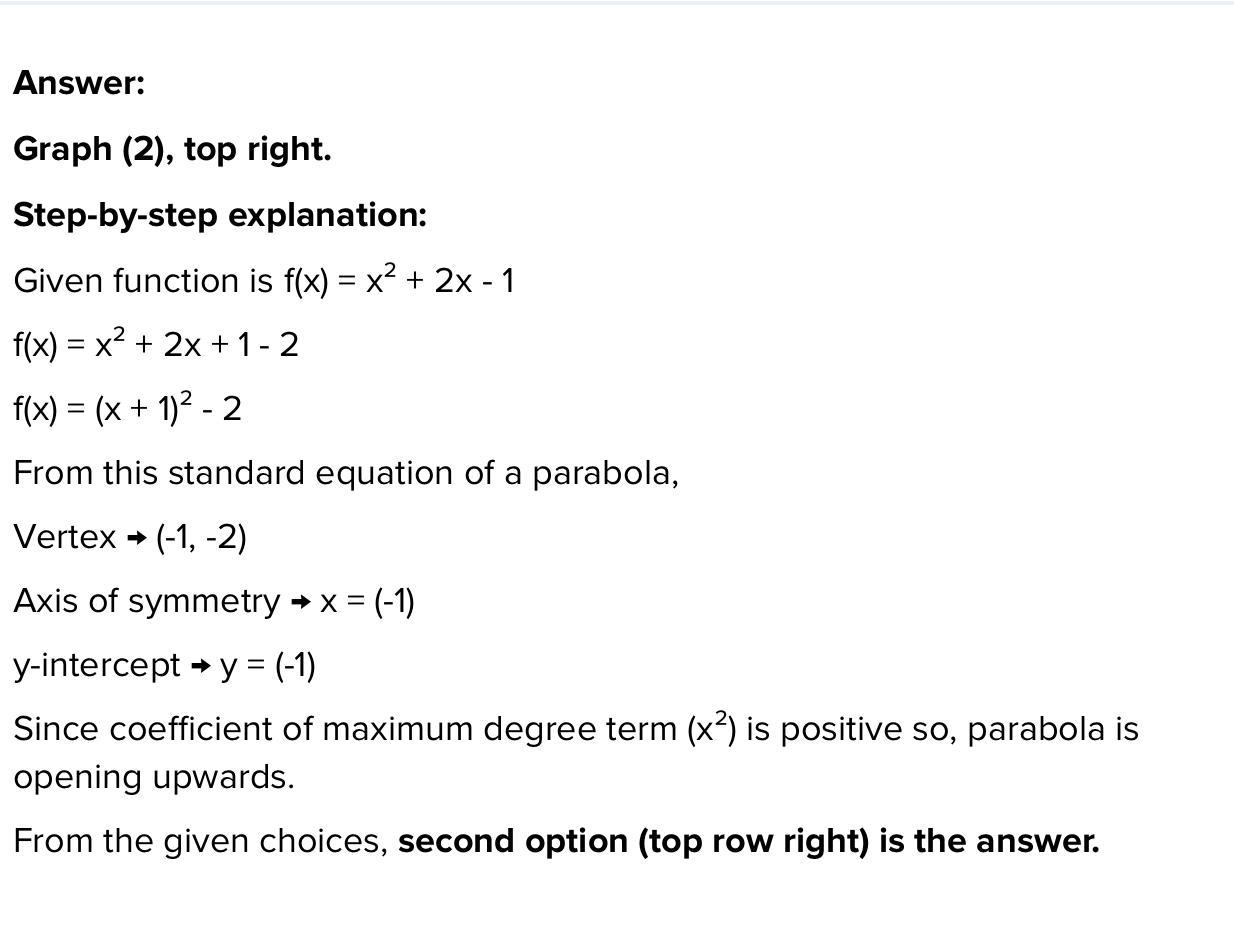Click the arrow icon after y-intercept

(x=201, y=667)
